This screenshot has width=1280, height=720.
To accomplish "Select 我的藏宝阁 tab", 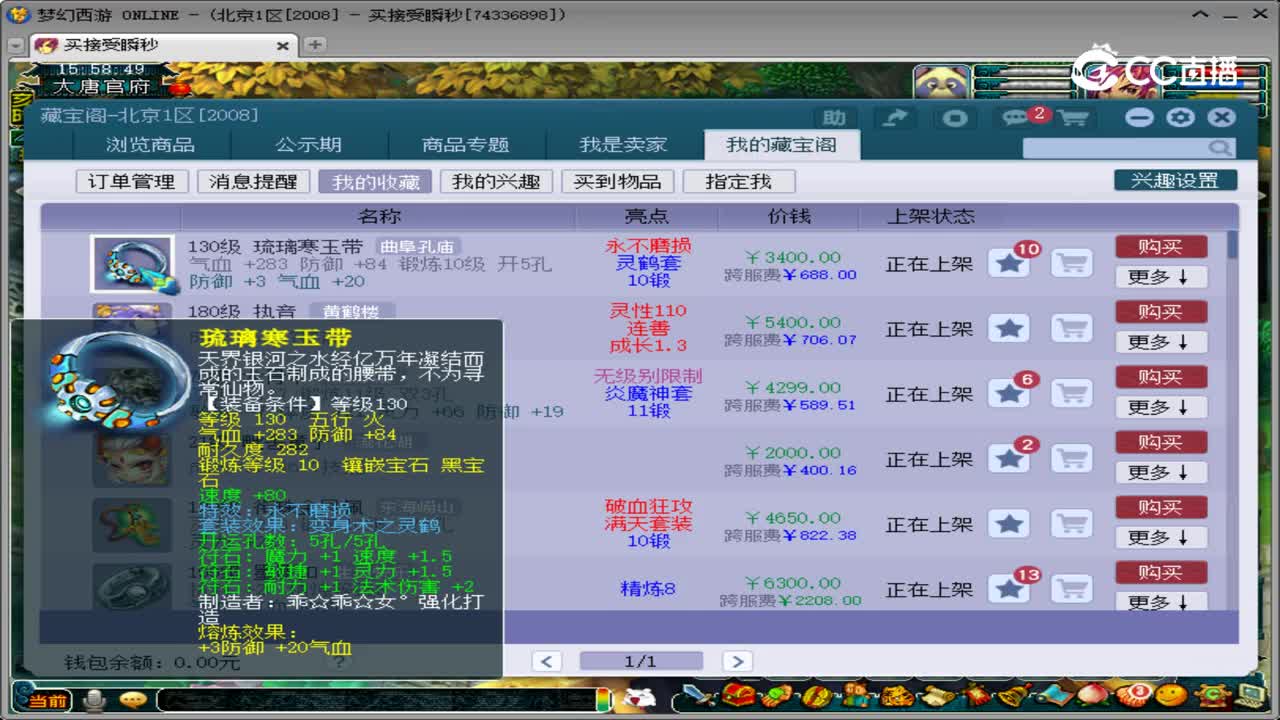I will (781, 145).
